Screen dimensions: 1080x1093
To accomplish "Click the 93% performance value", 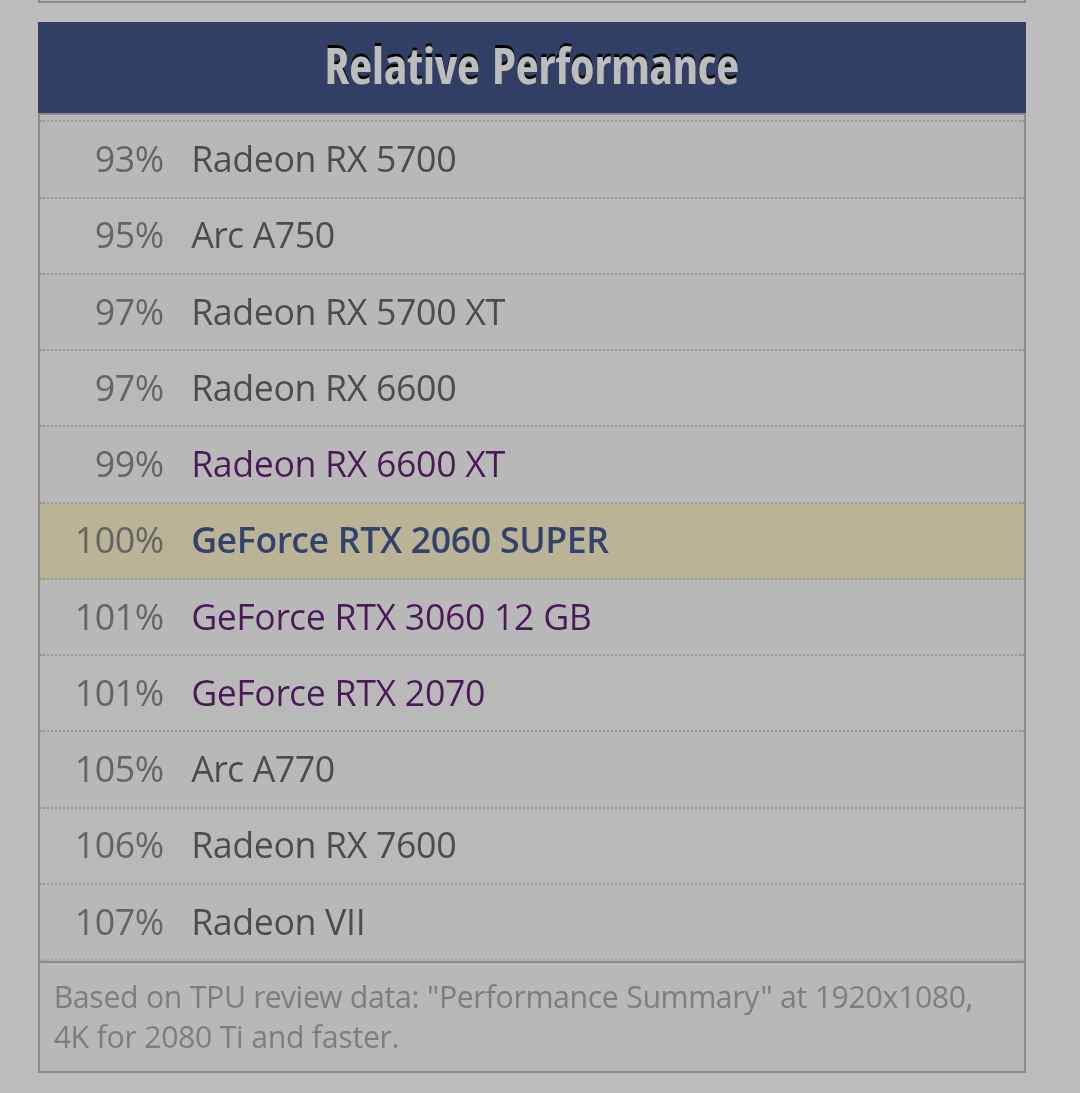I will [x=129, y=160].
